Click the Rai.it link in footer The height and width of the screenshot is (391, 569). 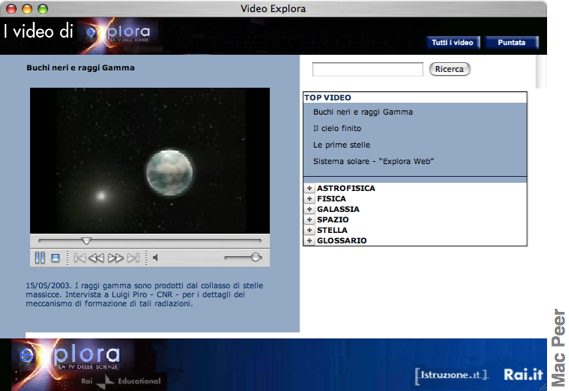coord(523,375)
